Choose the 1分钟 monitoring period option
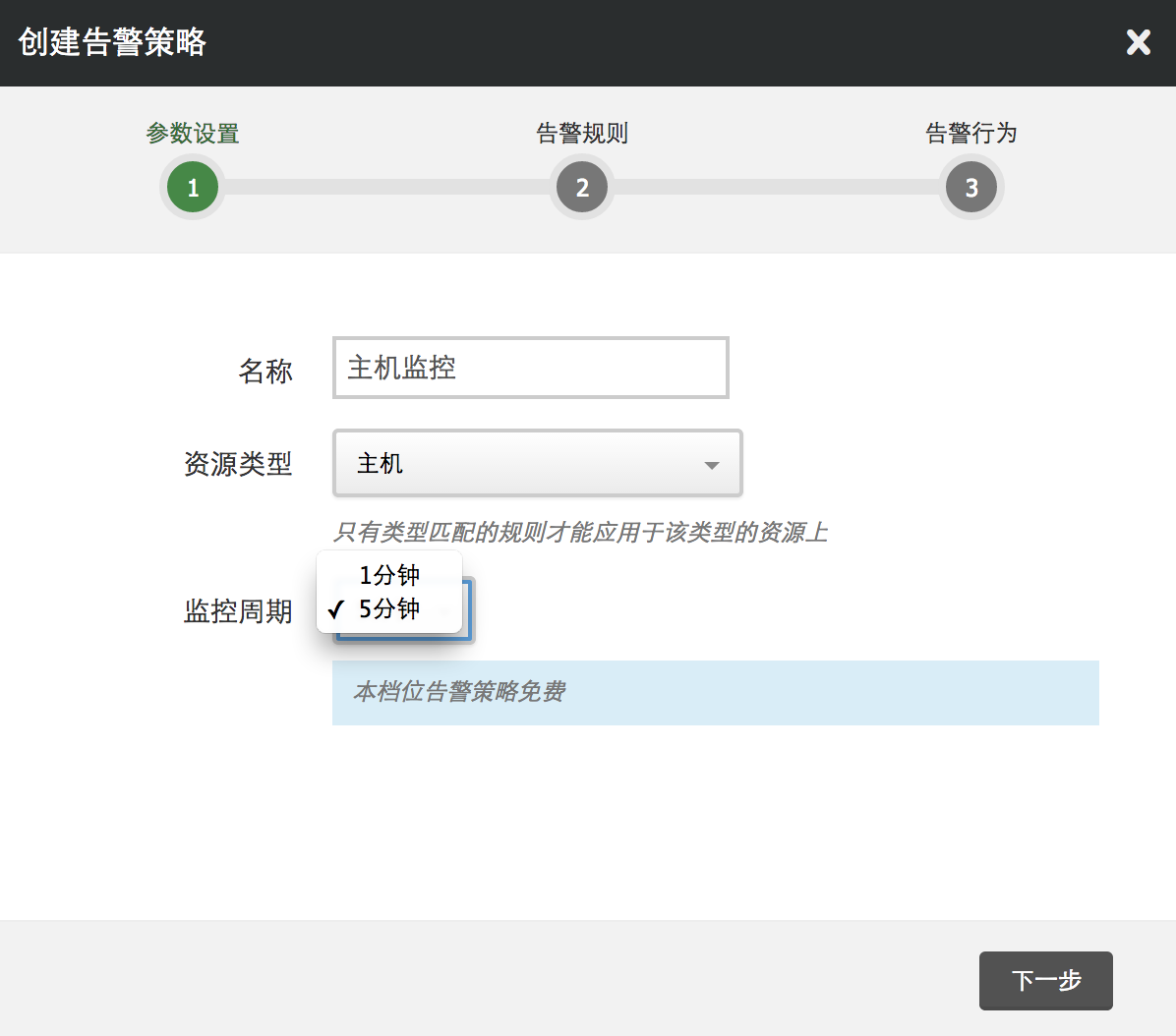Image resolution: width=1176 pixels, height=1036 pixels. (389, 575)
